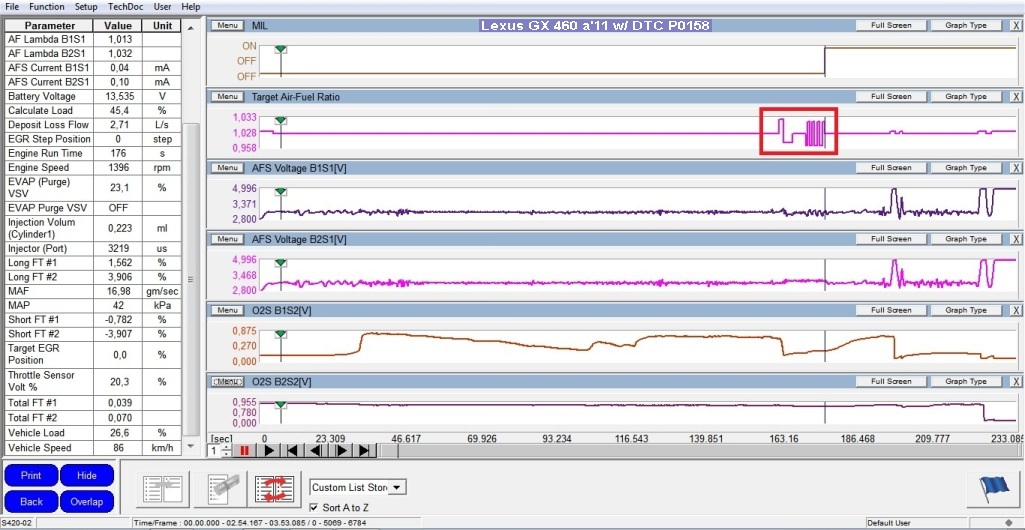Click the Overlap button
This screenshot has width=1025, height=530.
pos(86,501)
